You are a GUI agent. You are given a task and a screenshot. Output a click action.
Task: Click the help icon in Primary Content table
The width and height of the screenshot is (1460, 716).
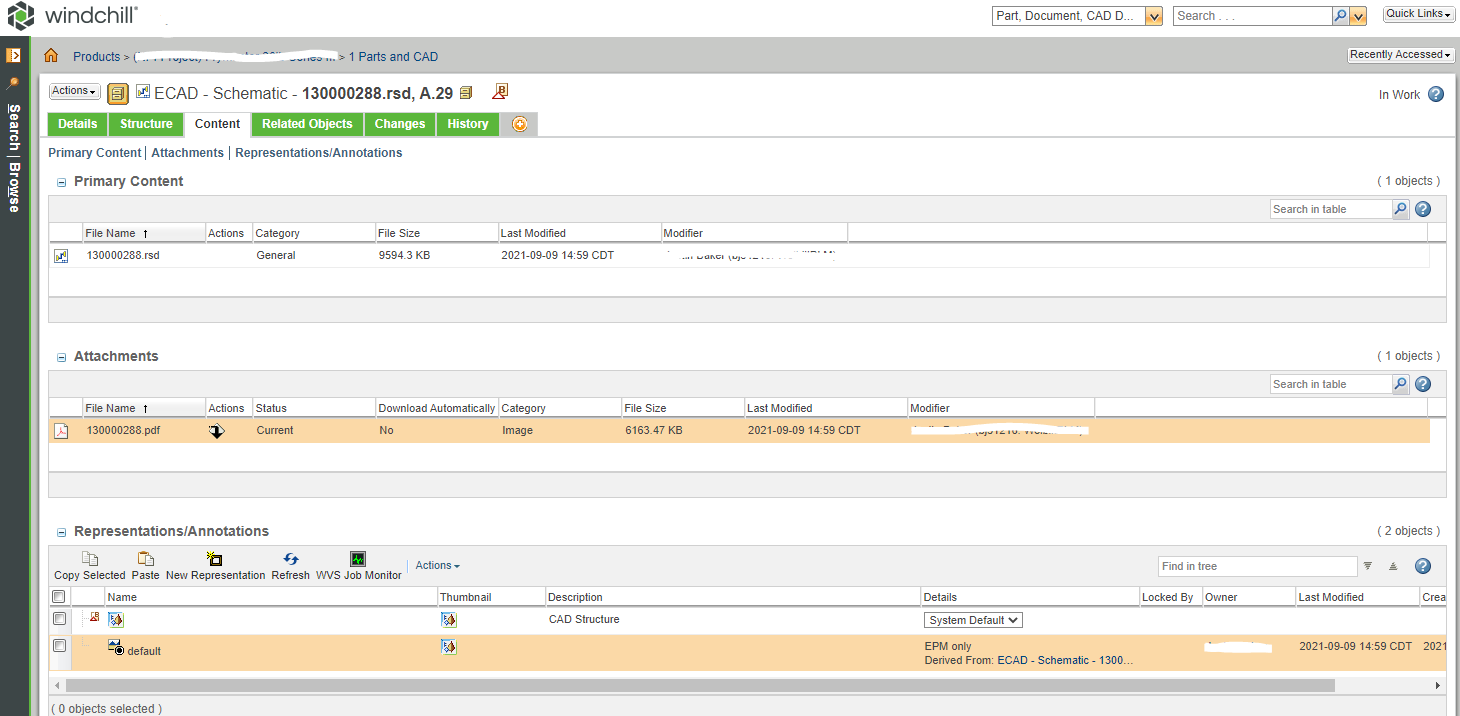tap(1422, 208)
